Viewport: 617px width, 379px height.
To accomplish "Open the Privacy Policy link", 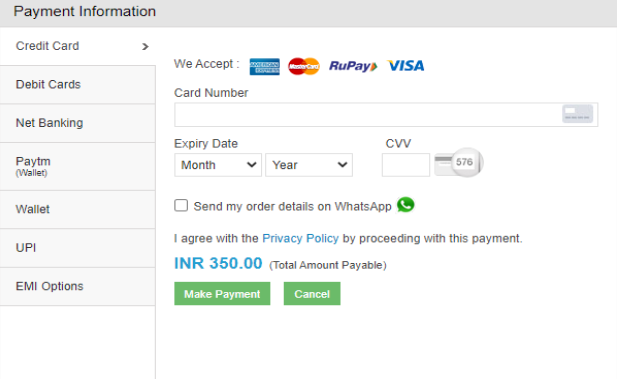I will tap(300, 238).
